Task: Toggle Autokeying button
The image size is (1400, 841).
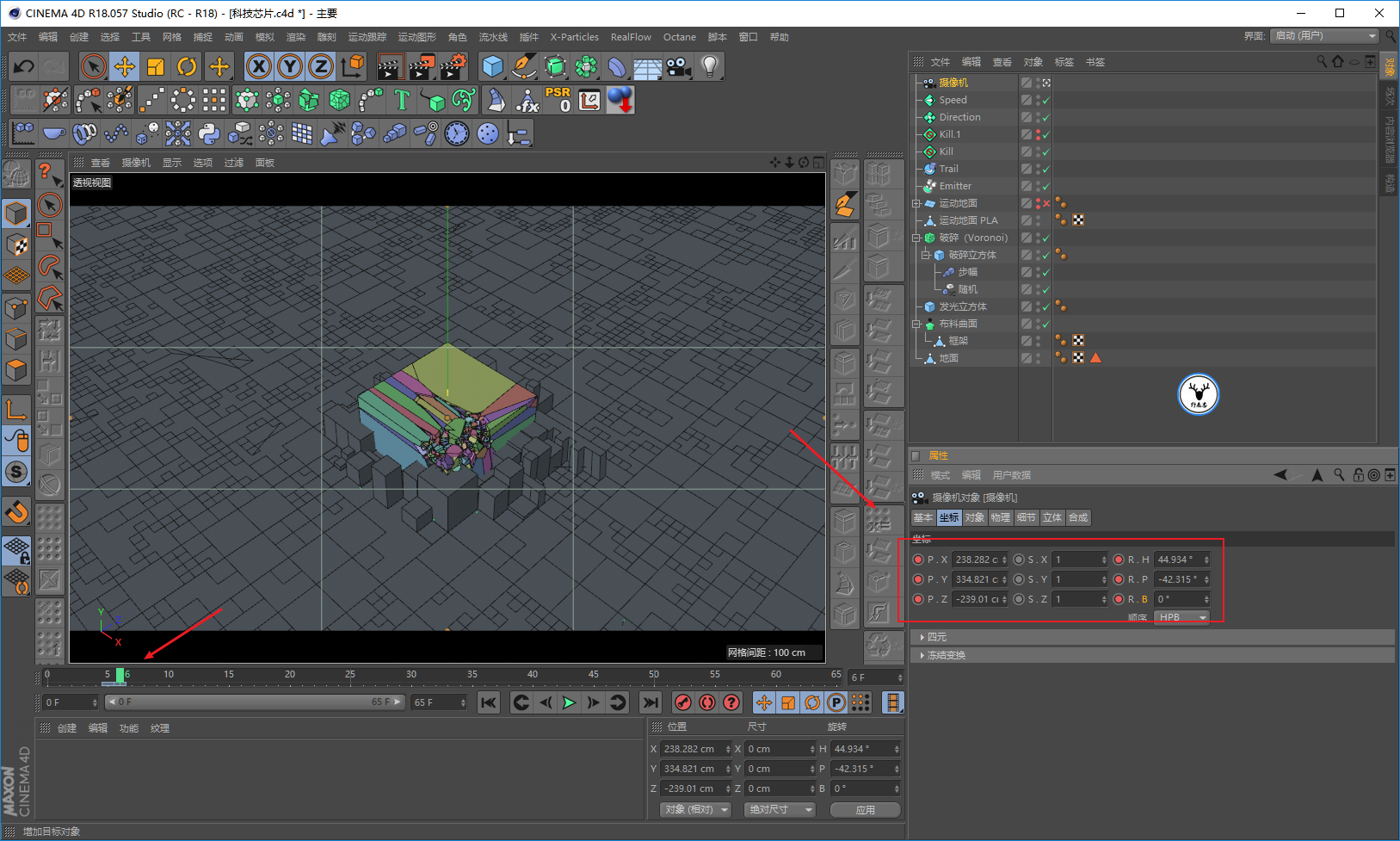Action: pyautogui.click(x=707, y=702)
